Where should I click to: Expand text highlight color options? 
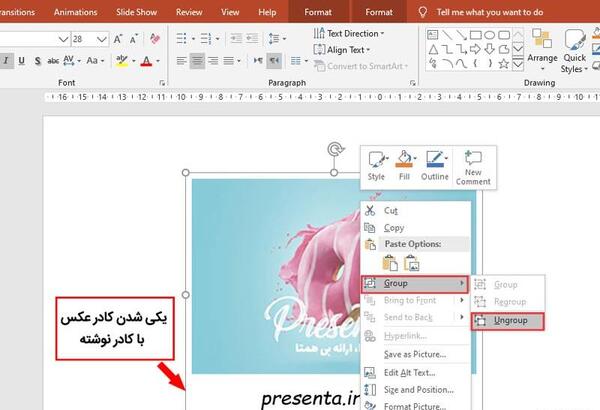(134, 61)
